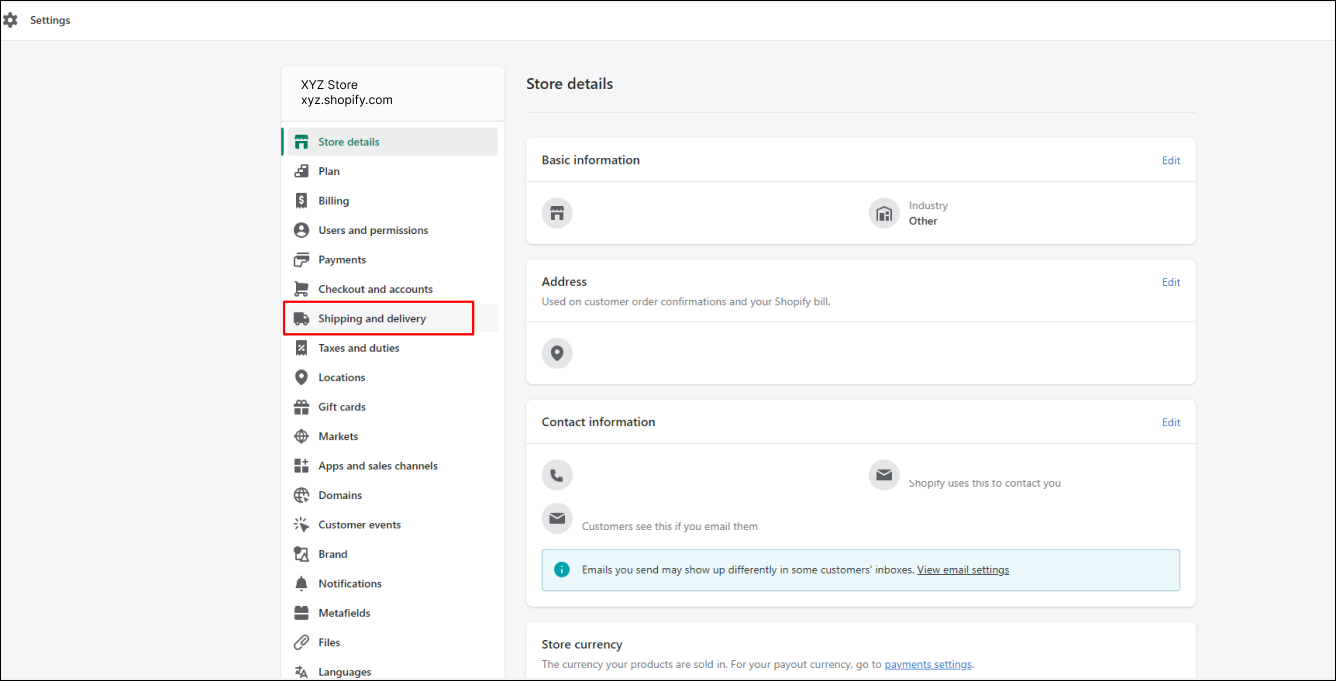Screen dimensions: 1336x681
Task: Click the xyz.shopify.com store URL
Action: pos(347,100)
